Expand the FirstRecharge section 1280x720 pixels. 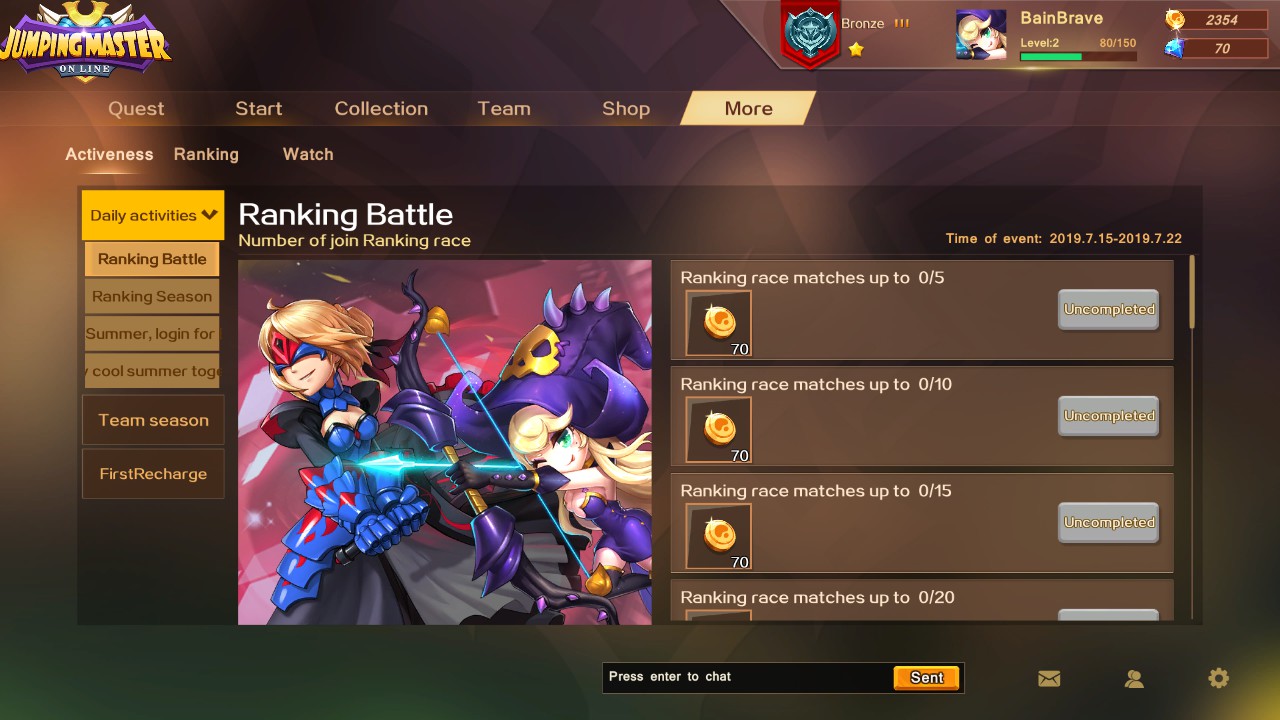[x=153, y=474]
